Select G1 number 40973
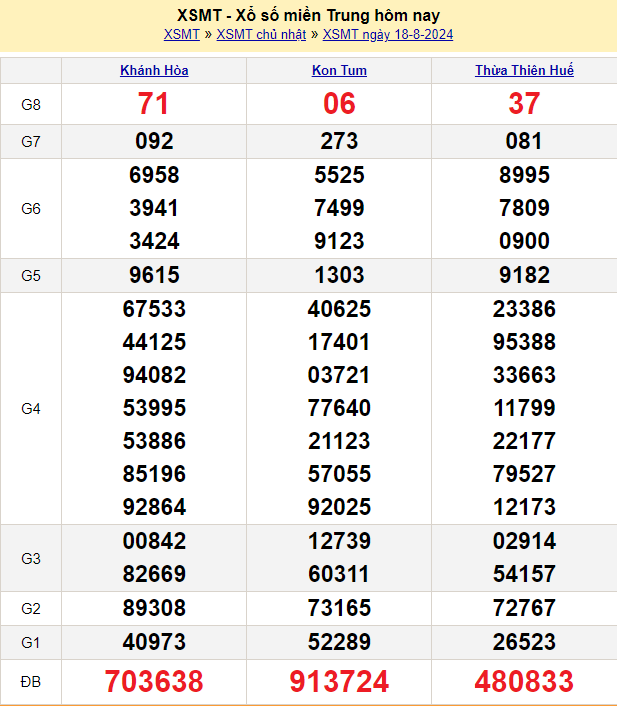This screenshot has height=706, width=617. tap(154, 642)
